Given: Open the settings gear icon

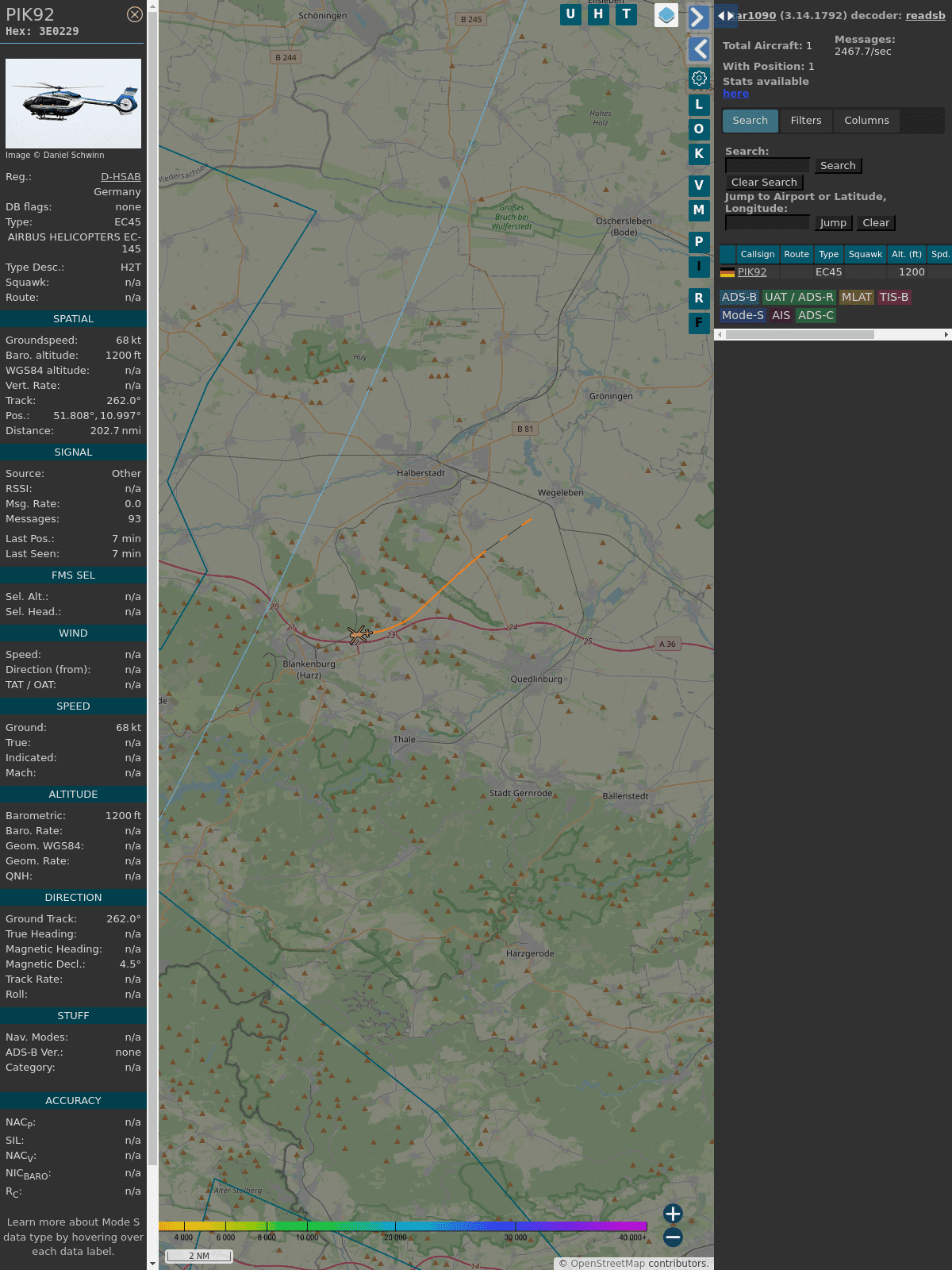Looking at the screenshot, I should coord(699,78).
